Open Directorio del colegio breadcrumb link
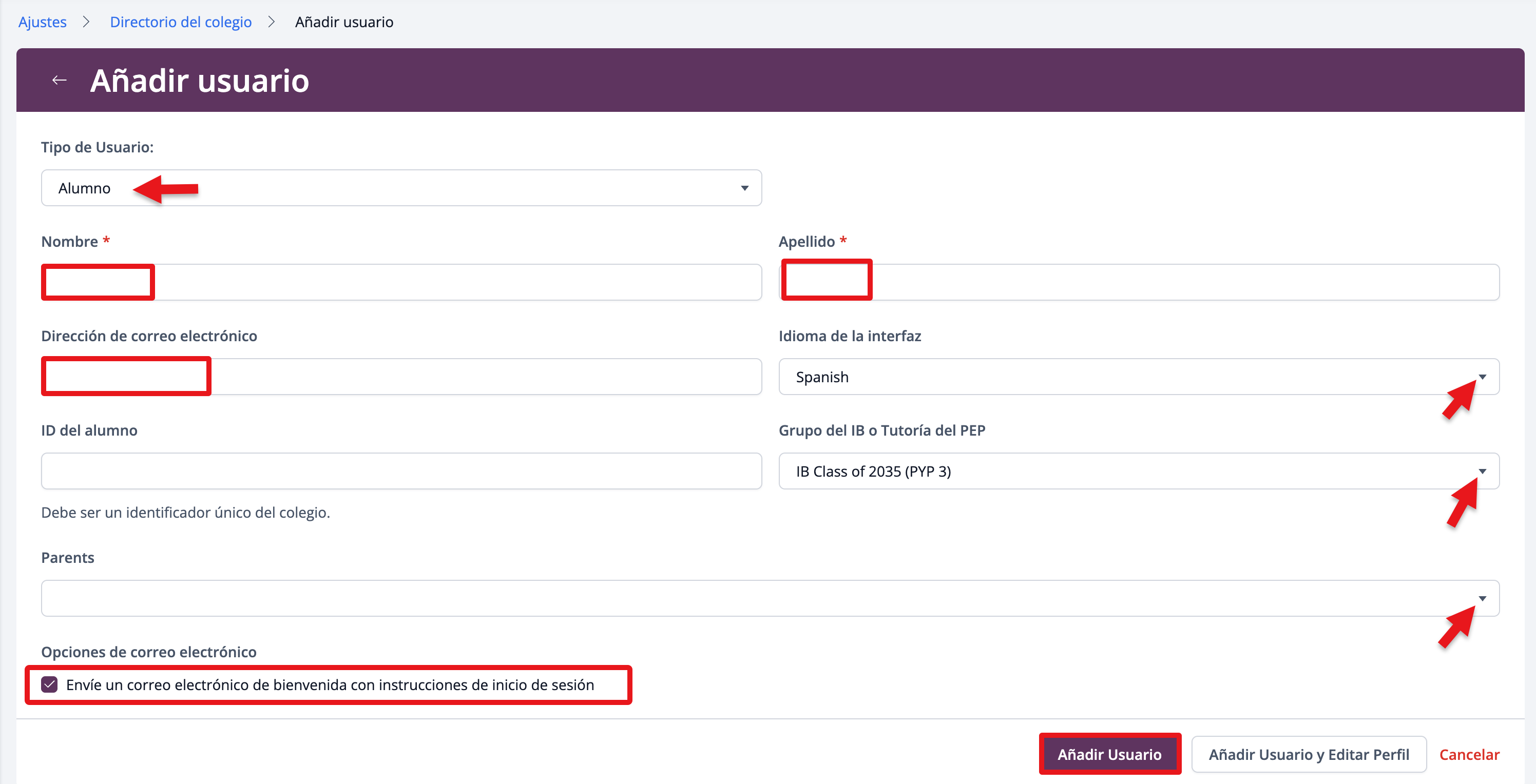The width and height of the screenshot is (1536, 784). click(181, 22)
